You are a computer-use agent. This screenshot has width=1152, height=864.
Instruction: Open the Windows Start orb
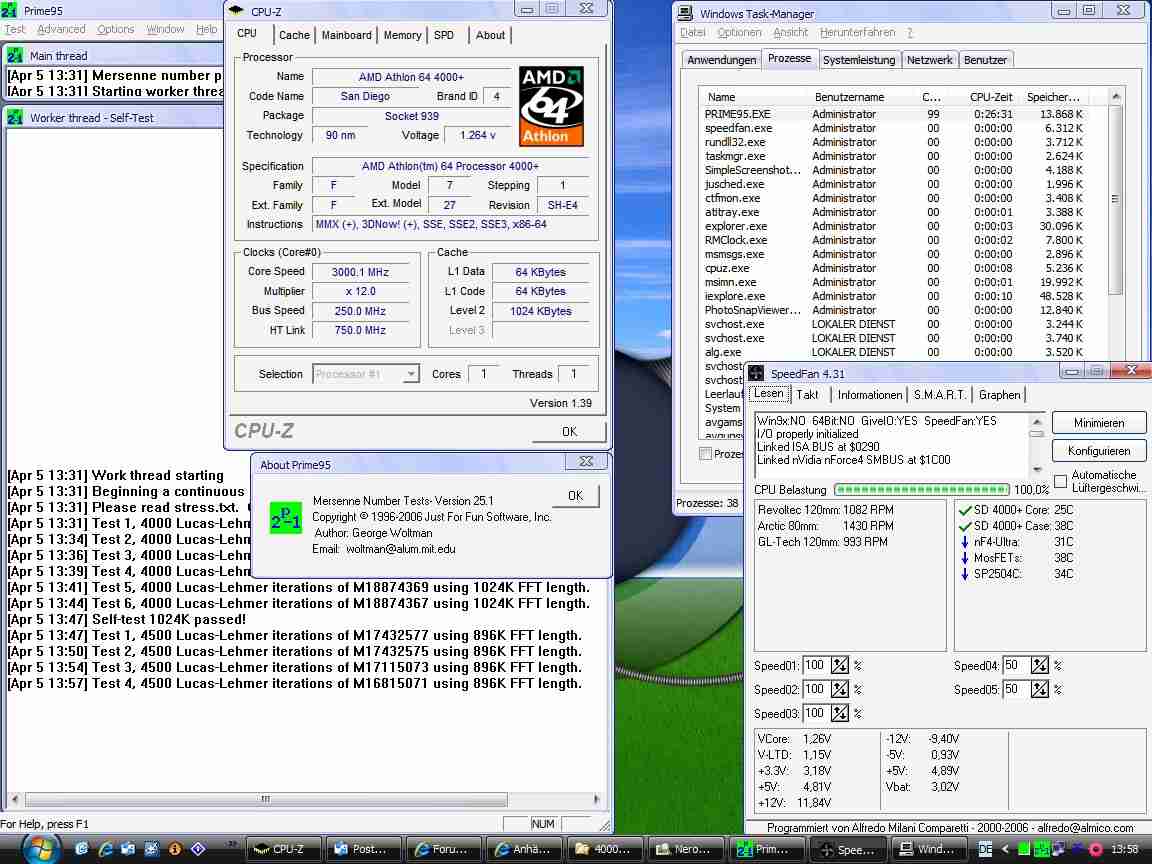pos(40,849)
